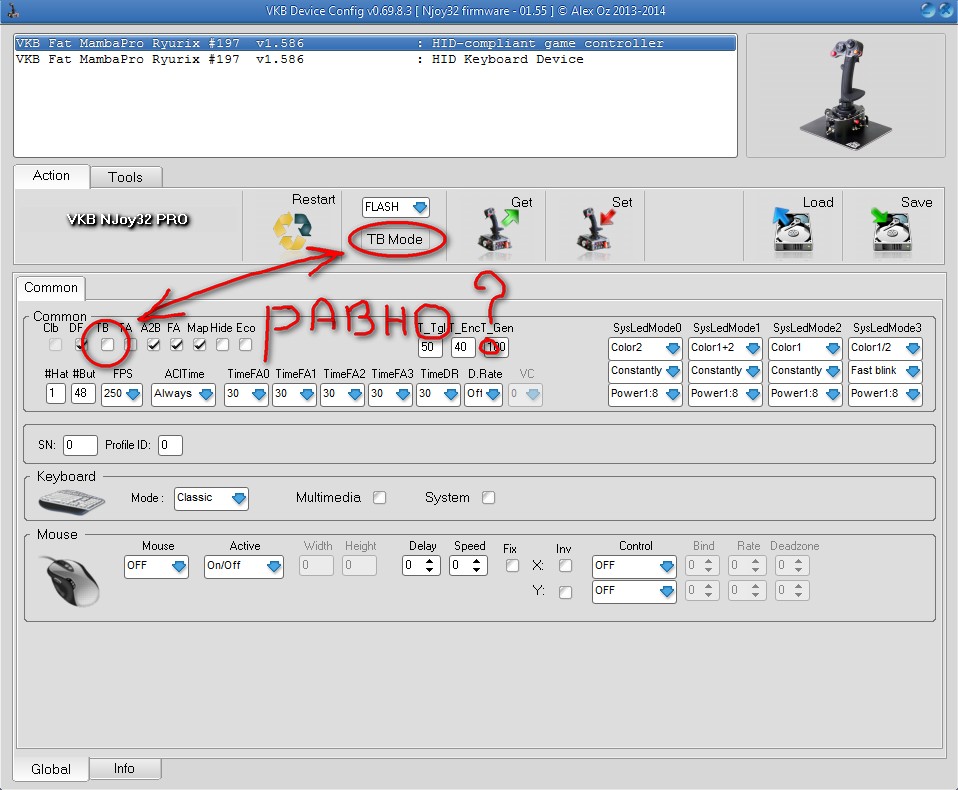Uncheck the Map checkbox

pos(199,345)
